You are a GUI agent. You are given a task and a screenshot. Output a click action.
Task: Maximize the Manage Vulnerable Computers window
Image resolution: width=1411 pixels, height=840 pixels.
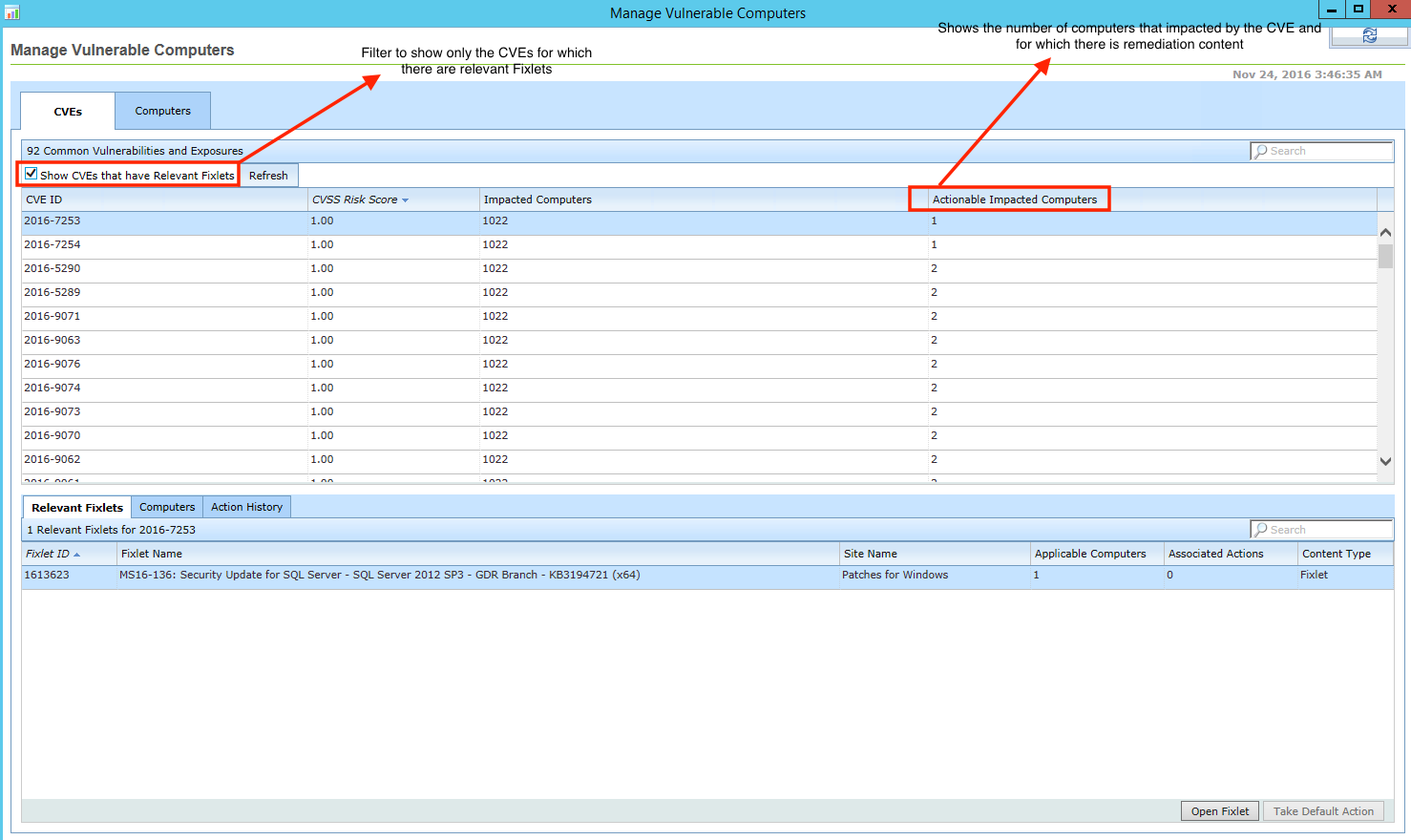point(1358,10)
